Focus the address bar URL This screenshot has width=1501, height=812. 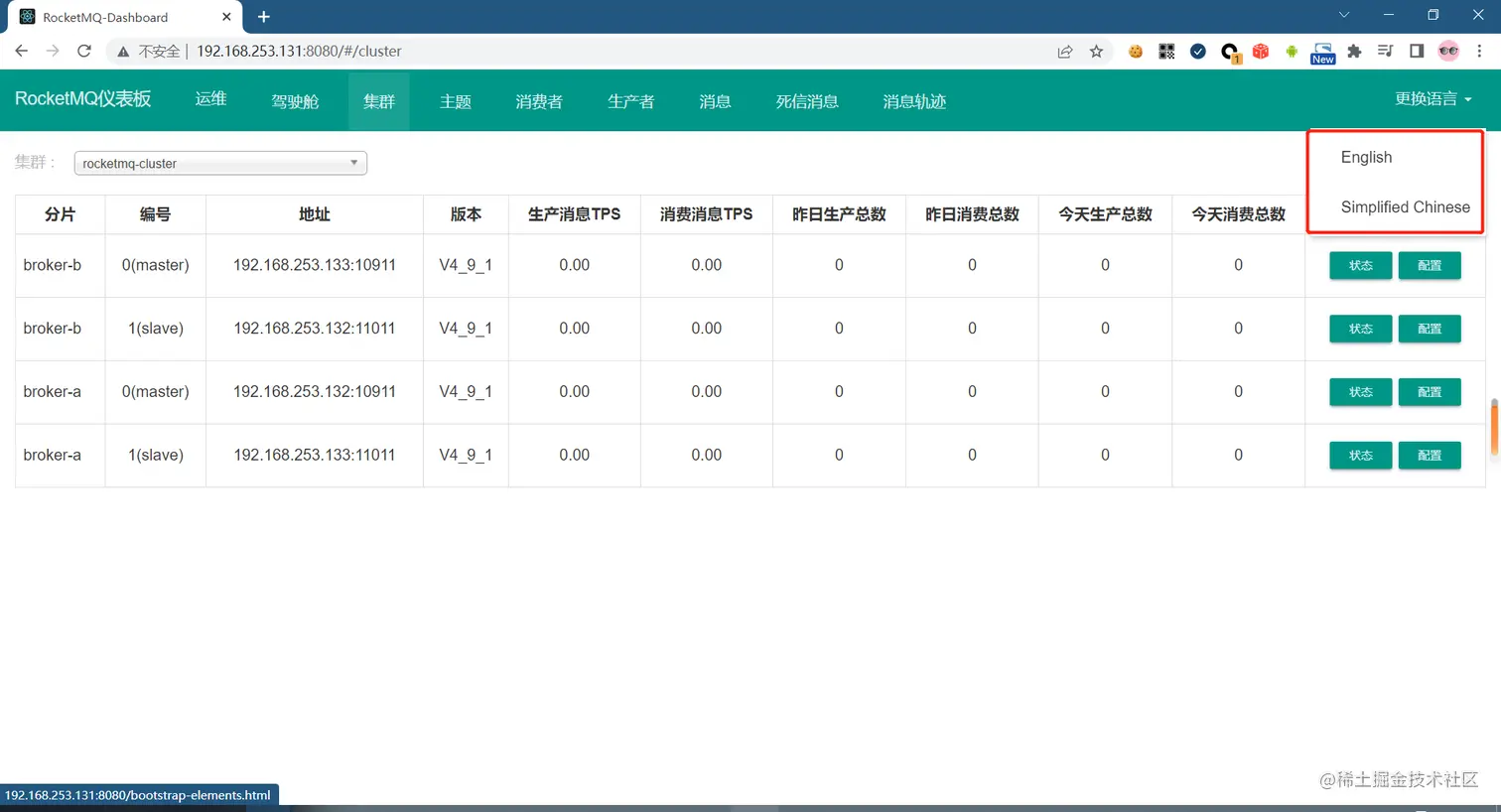[x=299, y=52]
